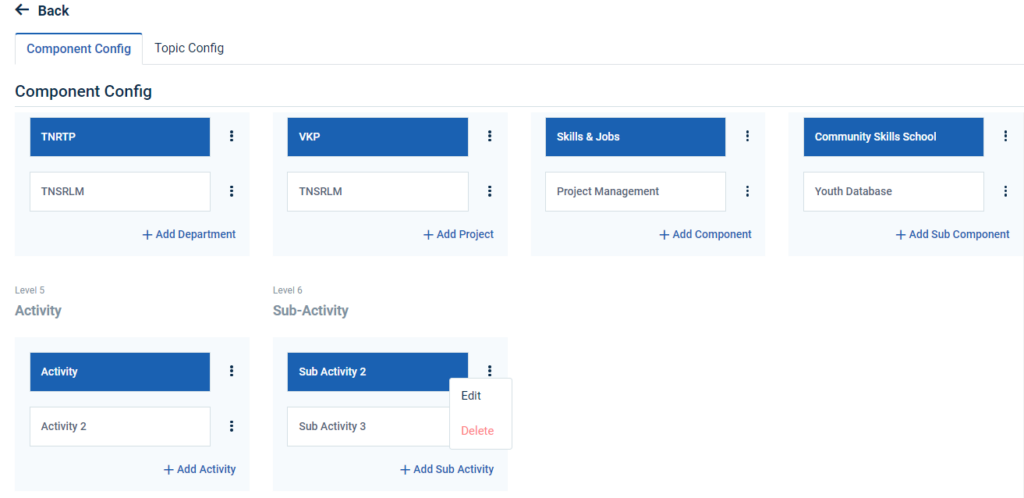Click Add Sub Activity link
Image resolution: width=1024 pixels, height=498 pixels.
point(447,470)
